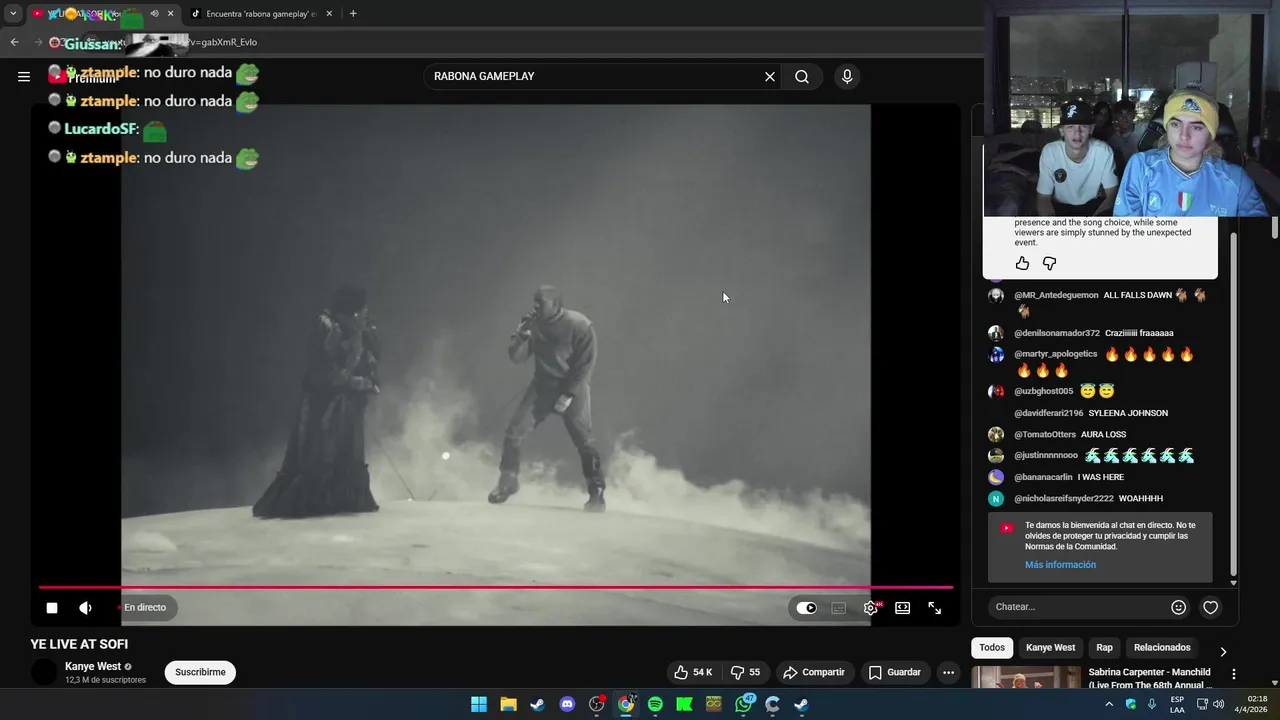Mute the video player volume
Image resolution: width=1280 pixels, height=720 pixels.
[x=86, y=608]
